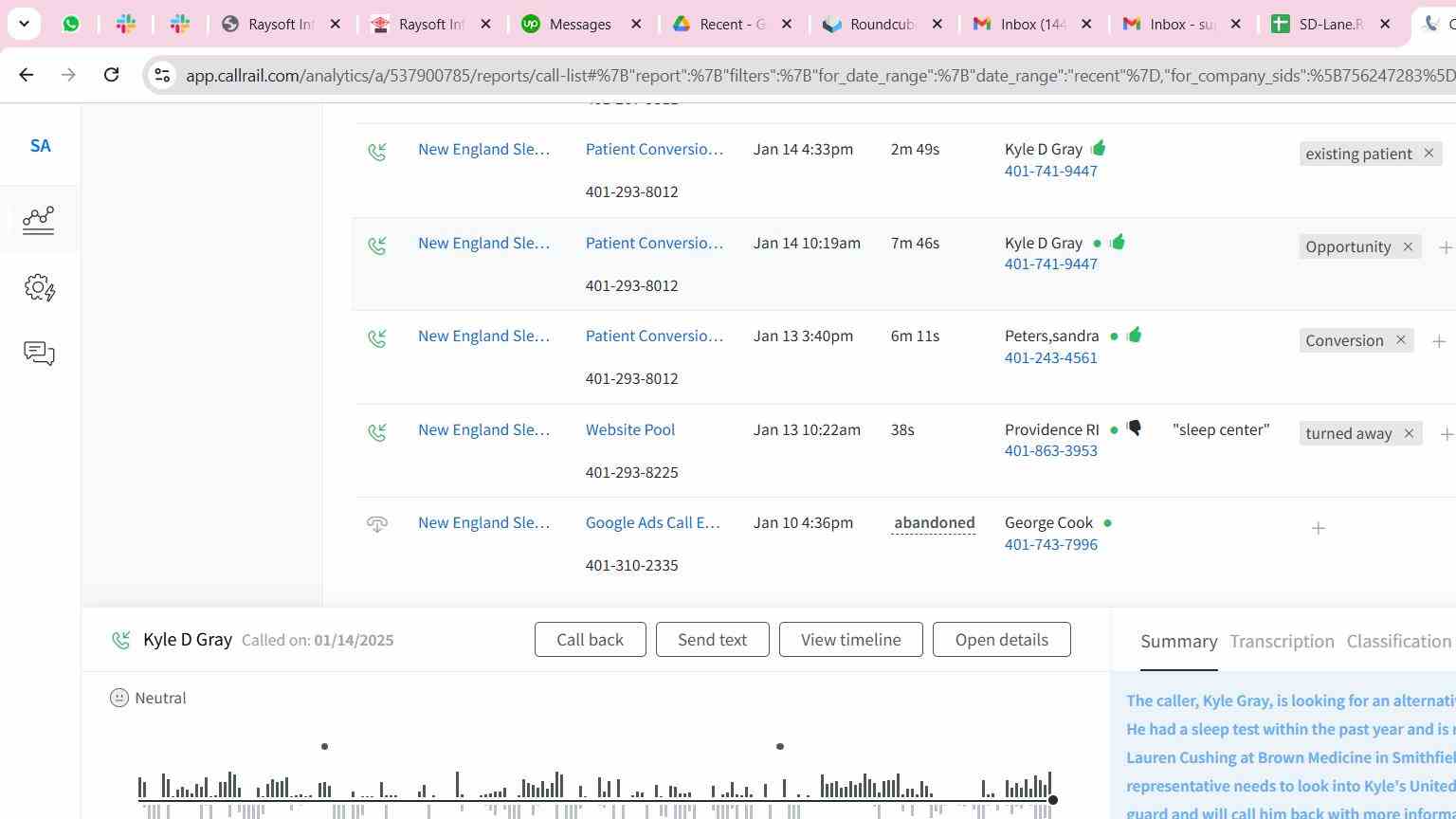Image resolution: width=1456 pixels, height=819 pixels.
Task: Open New England Sle… link in George Cook row
Action: coord(483,523)
